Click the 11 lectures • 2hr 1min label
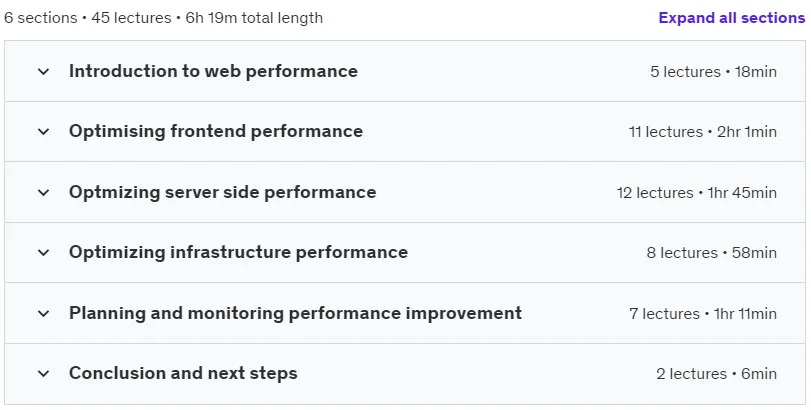 click(x=702, y=131)
